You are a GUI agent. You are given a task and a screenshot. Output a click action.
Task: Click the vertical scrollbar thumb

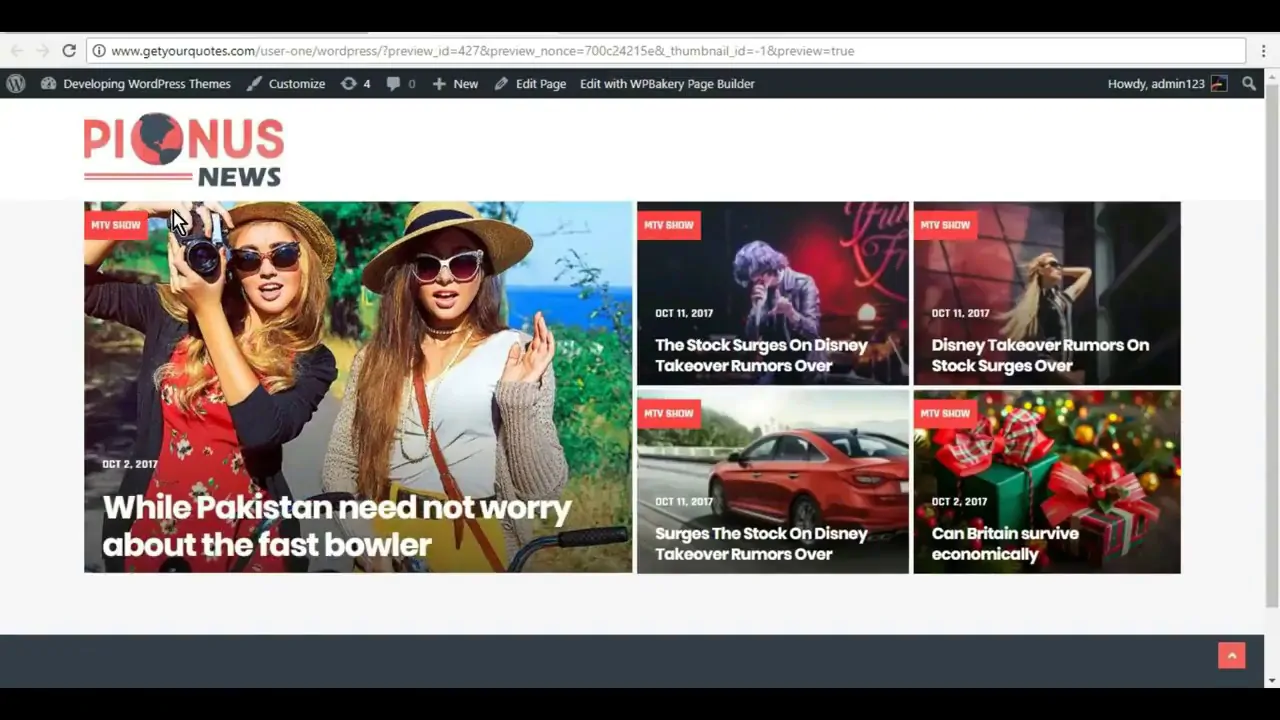[x=1272, y=345]
